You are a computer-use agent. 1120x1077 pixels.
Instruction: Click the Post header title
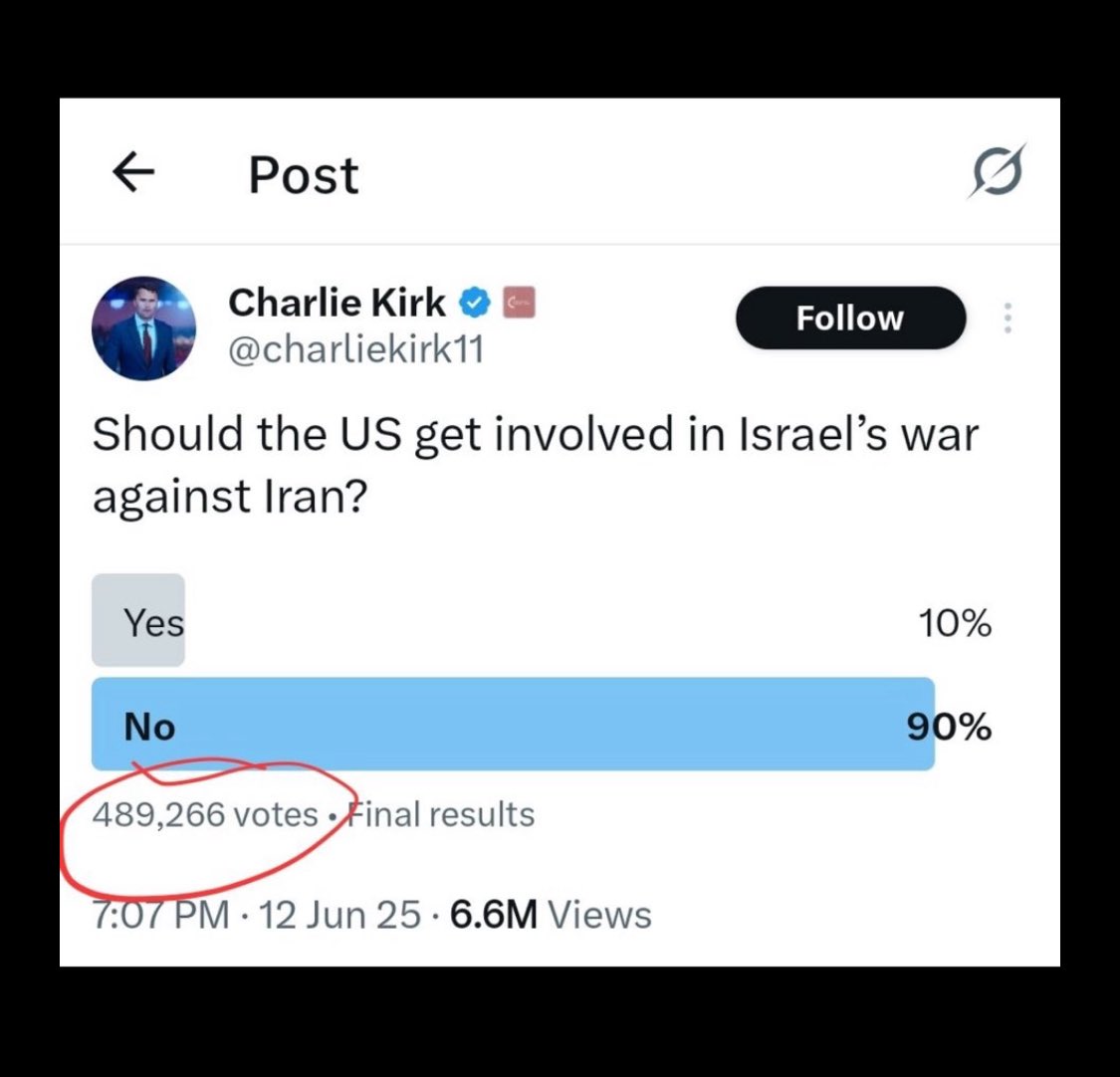pos(303,175)
